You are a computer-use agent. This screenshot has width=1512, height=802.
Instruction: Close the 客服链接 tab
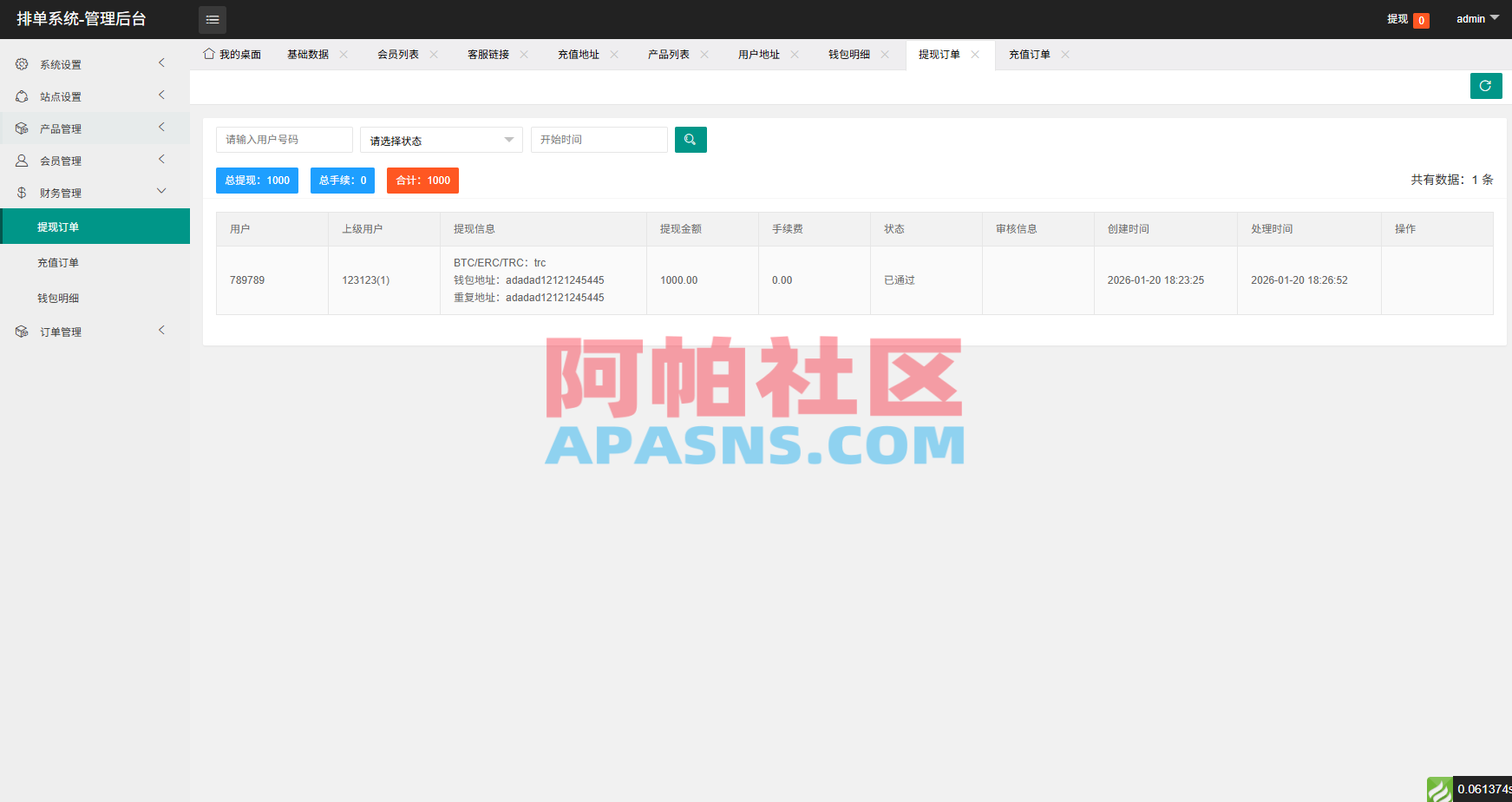pos(524,54)
